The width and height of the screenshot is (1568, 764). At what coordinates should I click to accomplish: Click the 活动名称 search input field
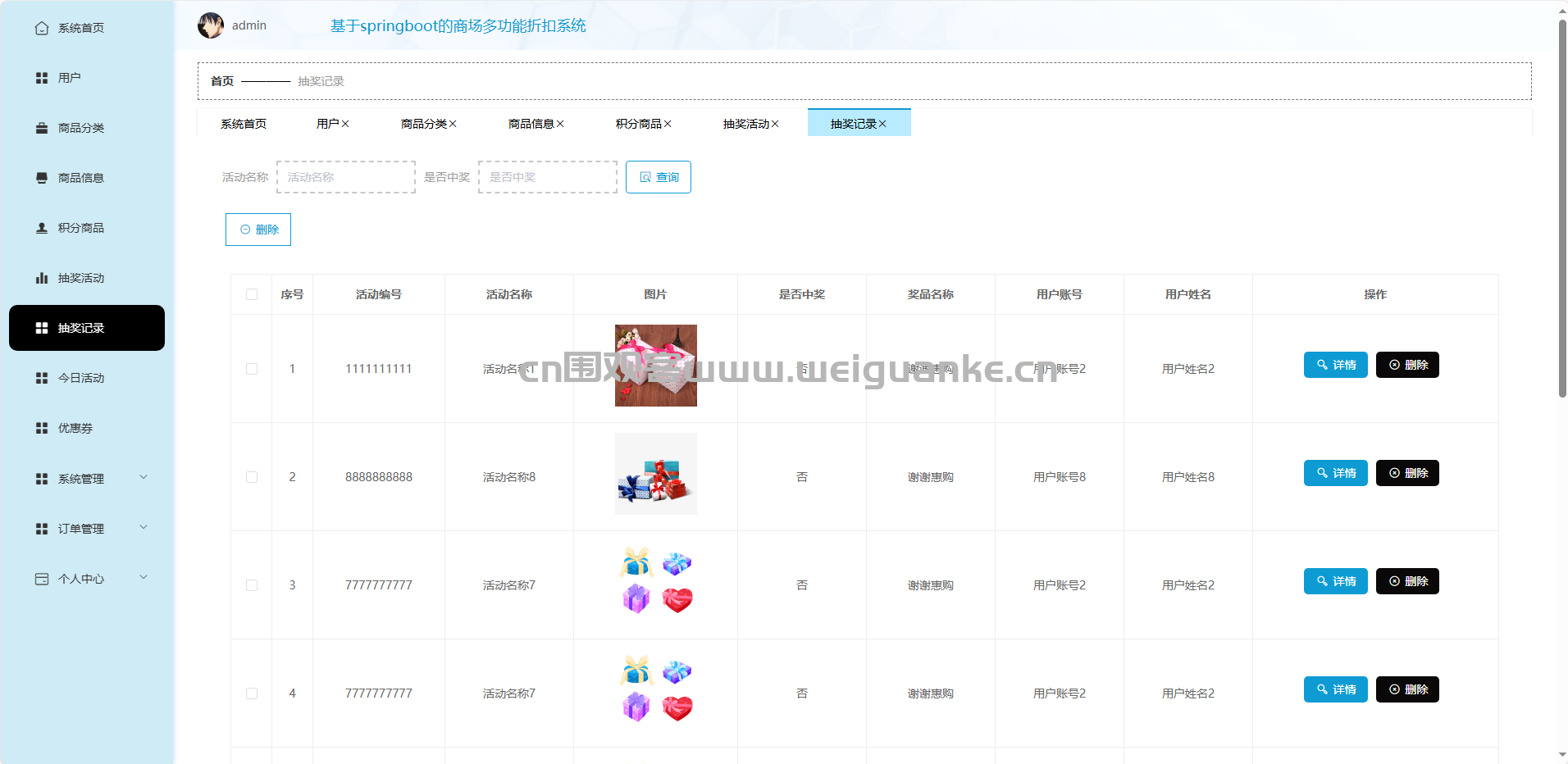click(346, 177)
